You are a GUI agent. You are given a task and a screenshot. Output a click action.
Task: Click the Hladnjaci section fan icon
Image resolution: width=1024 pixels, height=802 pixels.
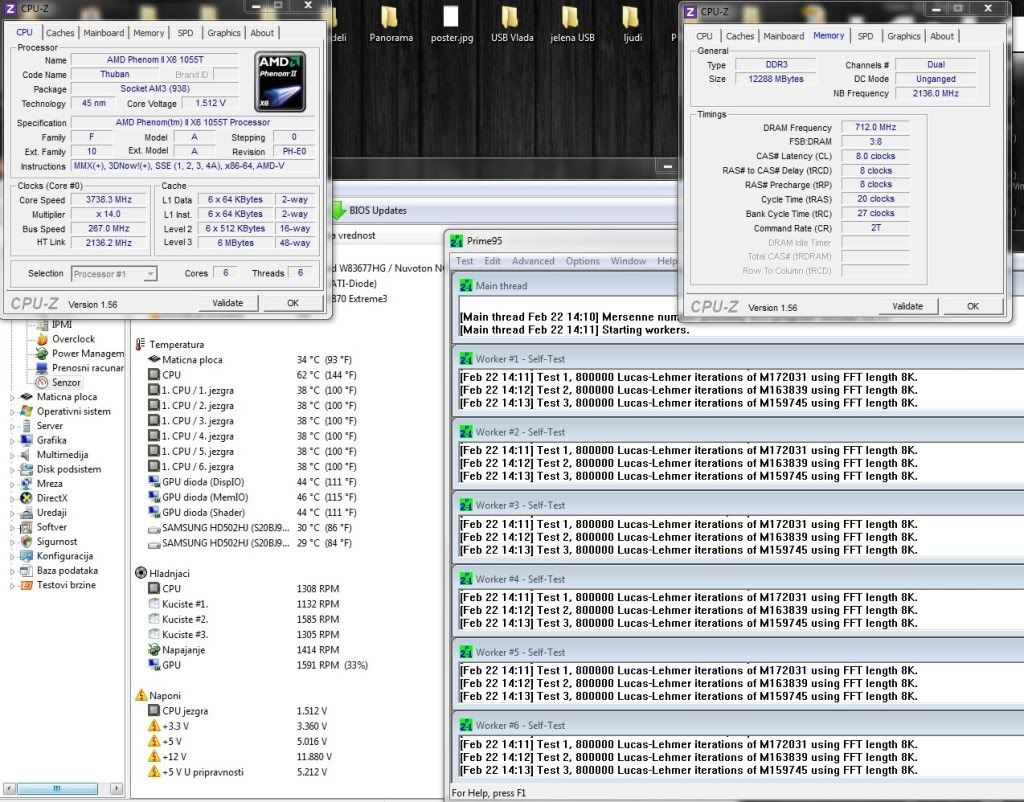(140, 573)
